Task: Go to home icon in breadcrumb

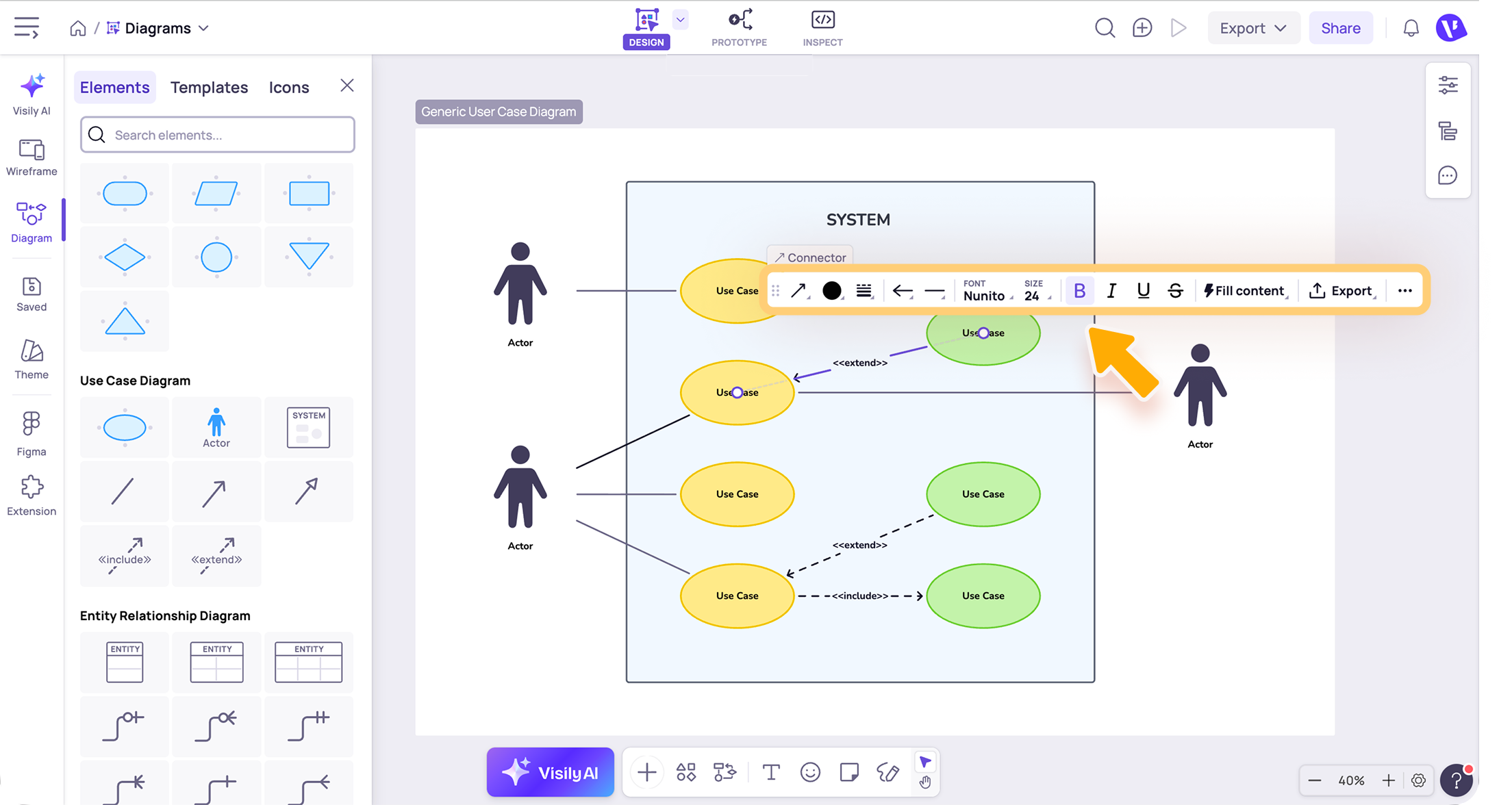Action: click(x=78, y=28)
